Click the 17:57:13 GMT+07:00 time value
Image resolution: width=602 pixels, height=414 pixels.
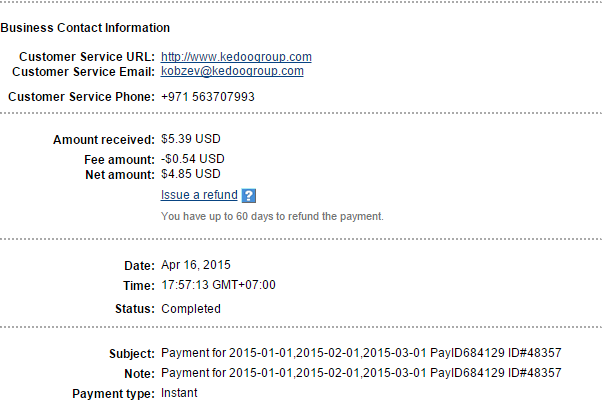pyautogui.click(x=218, y=285)
